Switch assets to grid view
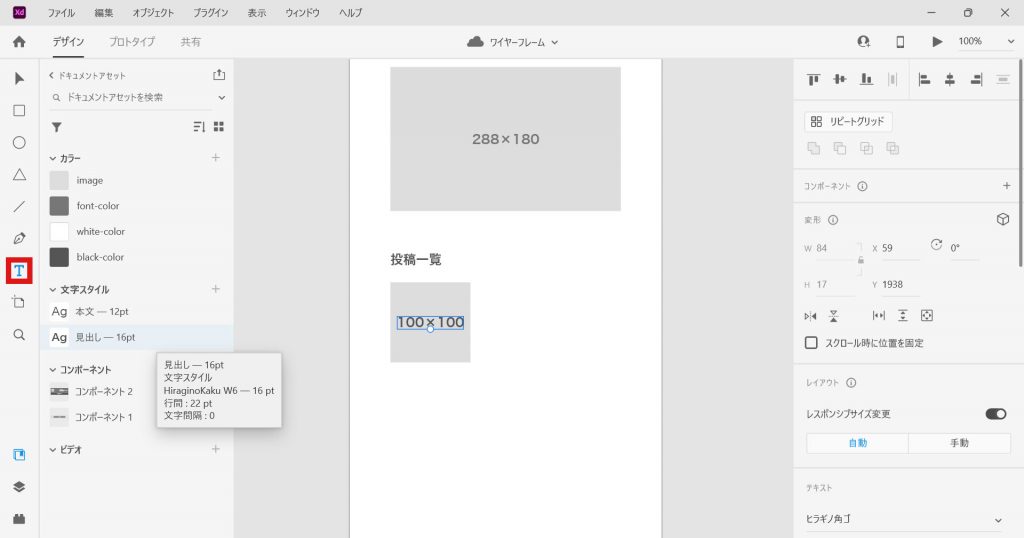 click(219, 127)
